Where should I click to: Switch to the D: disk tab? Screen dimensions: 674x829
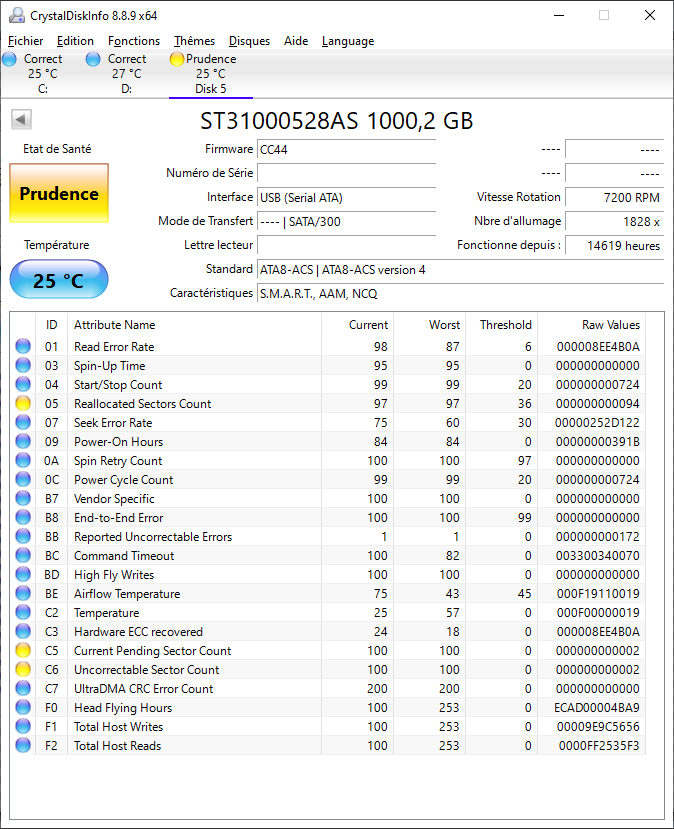(126, 74)
